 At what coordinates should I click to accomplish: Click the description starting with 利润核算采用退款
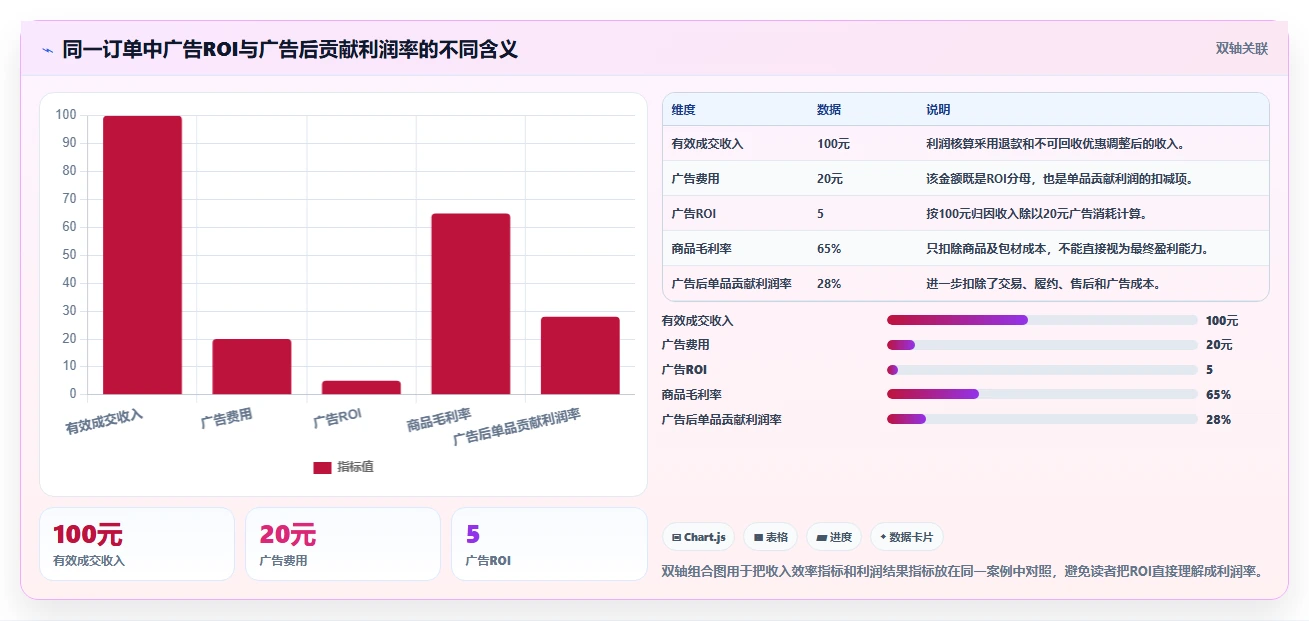coord(1055,143)
